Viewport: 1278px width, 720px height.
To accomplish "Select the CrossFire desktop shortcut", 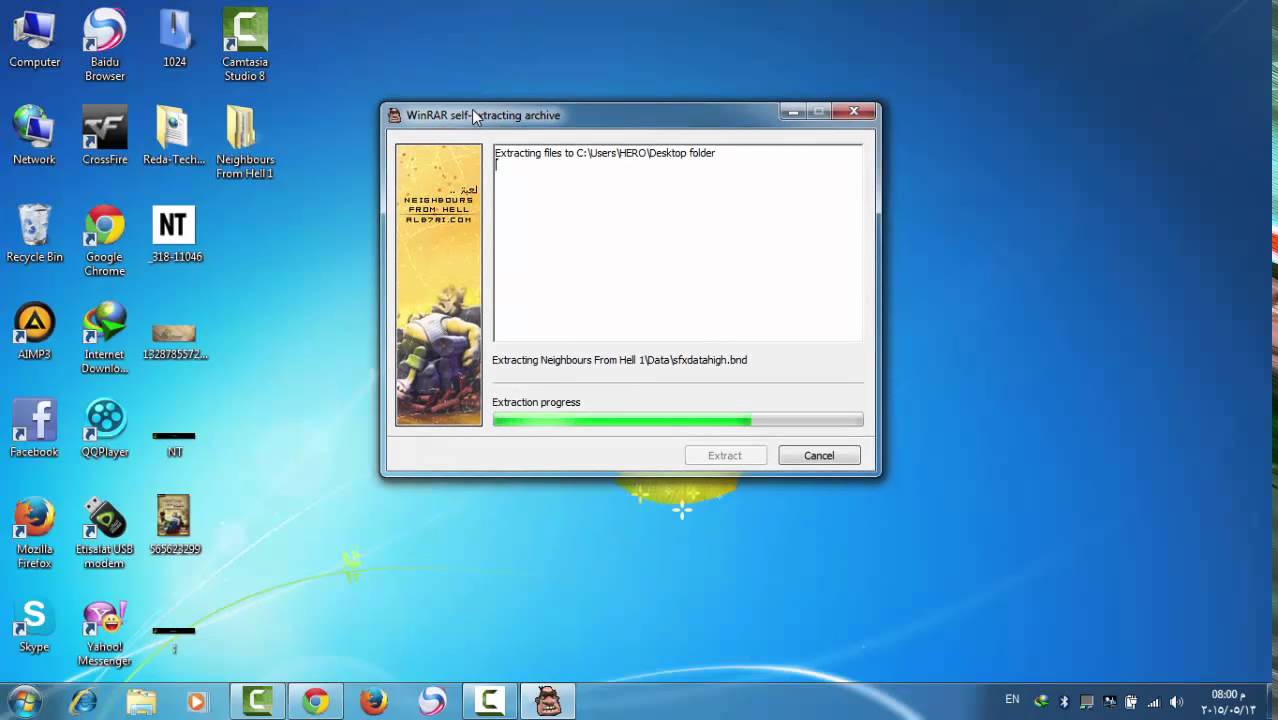I will tap(104, 135).
